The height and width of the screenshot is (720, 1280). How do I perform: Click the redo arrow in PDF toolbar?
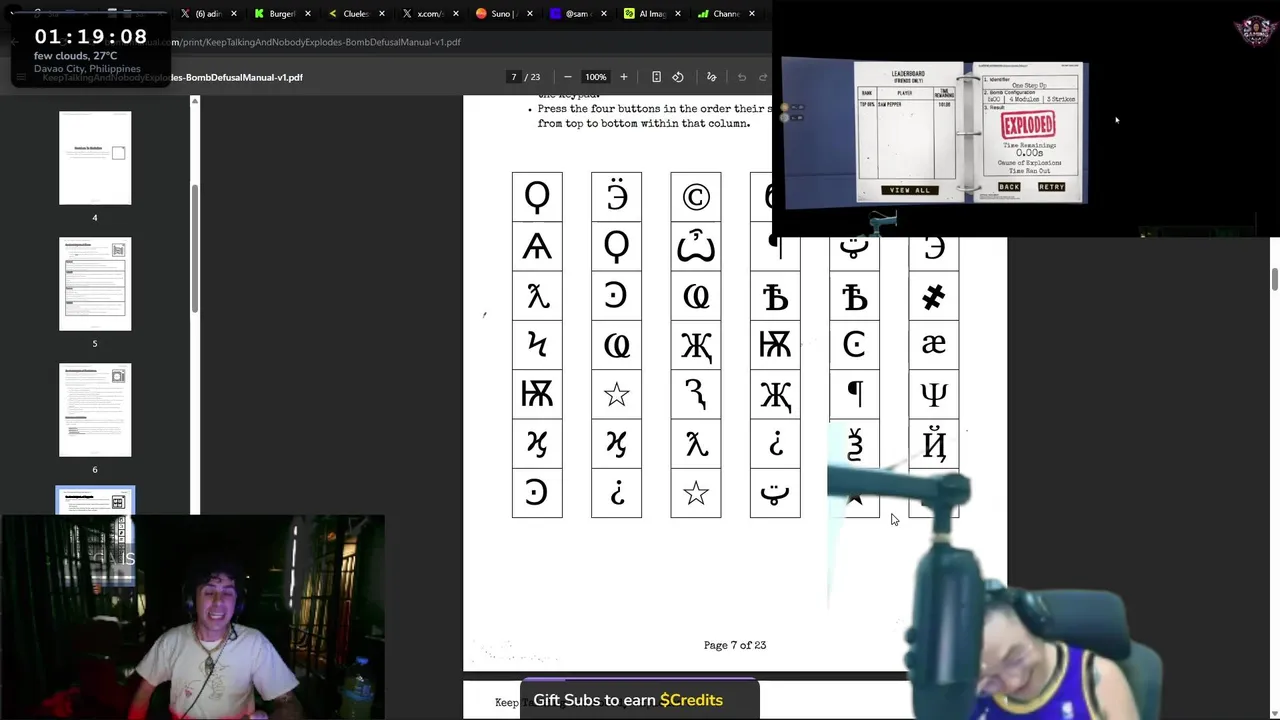(763, 77)
